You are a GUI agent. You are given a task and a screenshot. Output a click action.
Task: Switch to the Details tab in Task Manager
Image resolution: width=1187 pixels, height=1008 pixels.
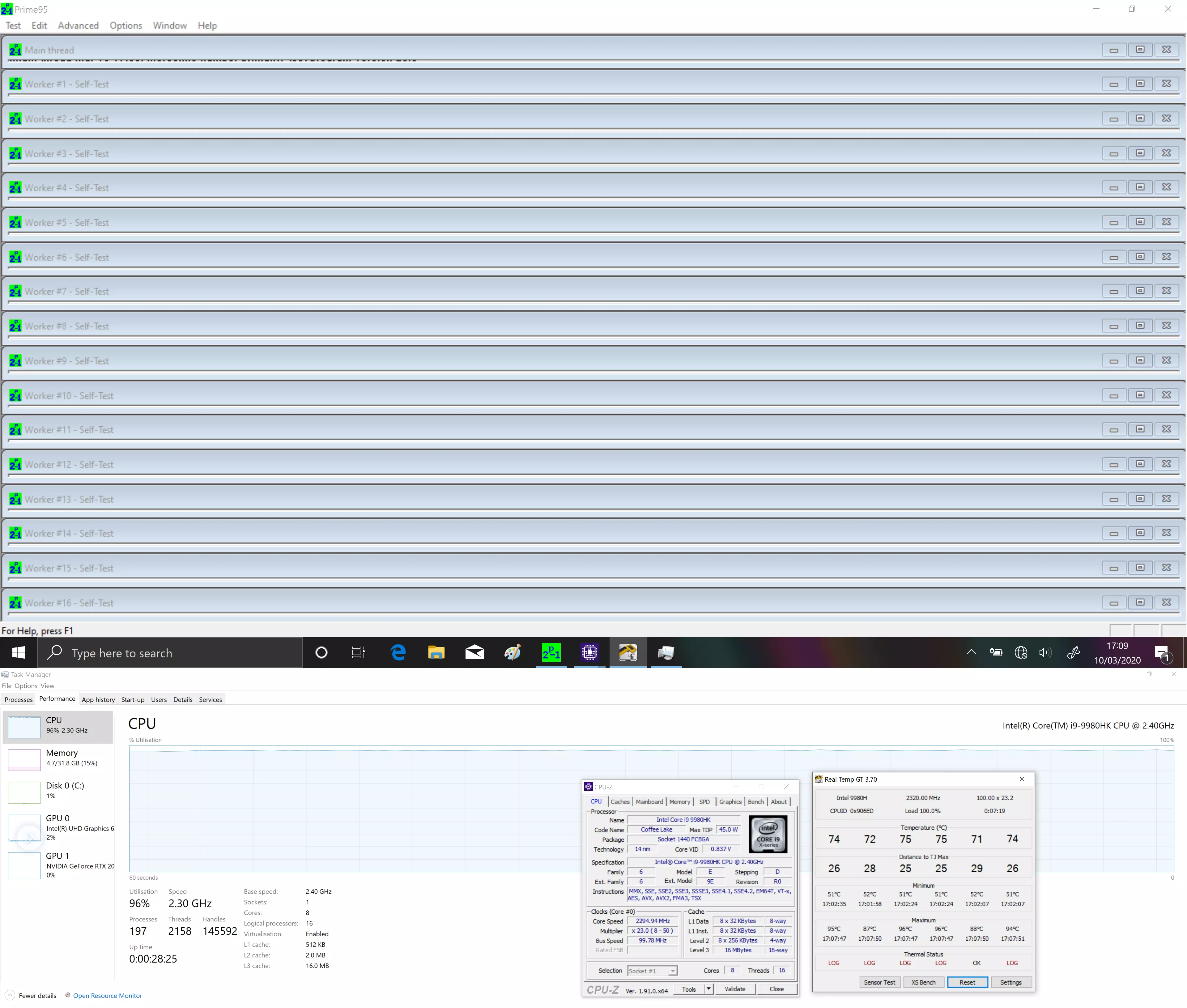pyautogui.click(x=183, y=699)
